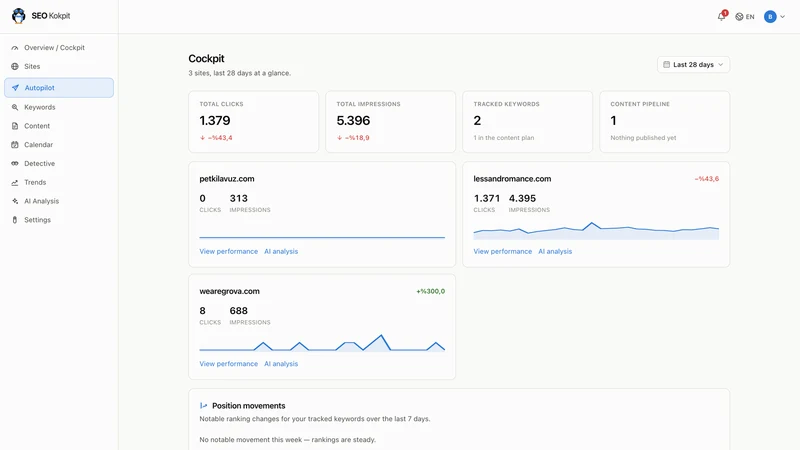The height and width of the screenshot is (450, 800).
Task: Click the Autopilot paper-plane icon
Action: [15, 88]
